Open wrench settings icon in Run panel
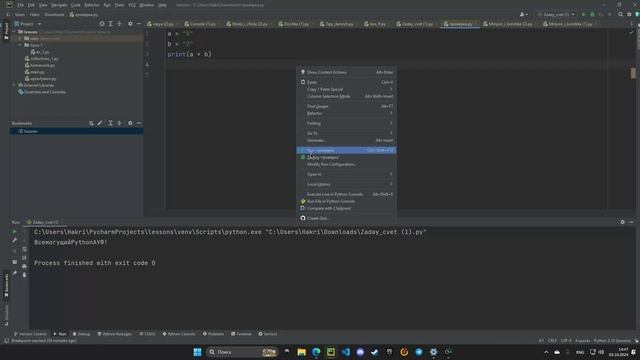640x360 pixels. [x=15, y=240]
